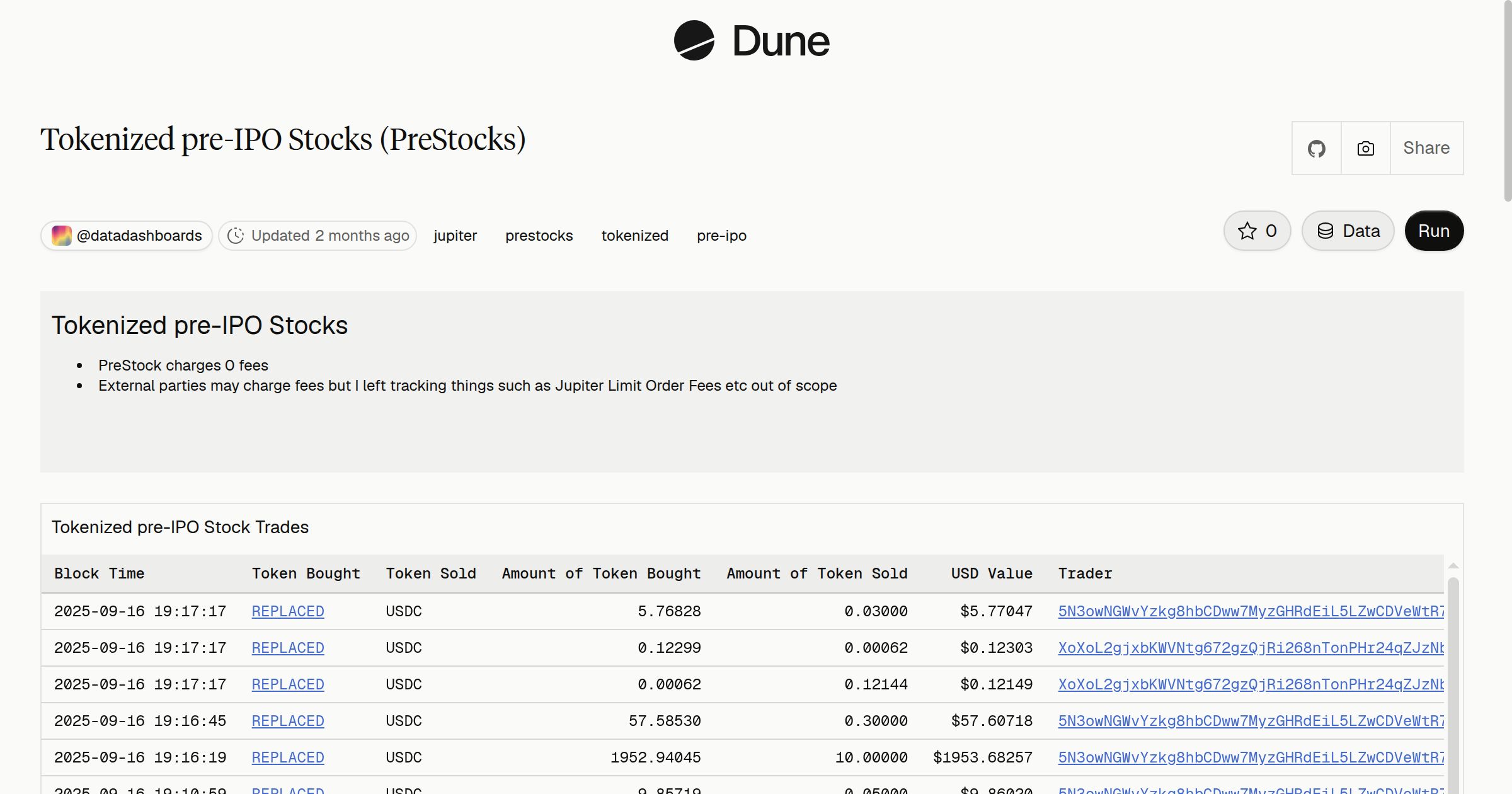This screenshot has height=794, width=1512.
Task: Open the GitHub icon button
Action: (x=1317, y=148)
